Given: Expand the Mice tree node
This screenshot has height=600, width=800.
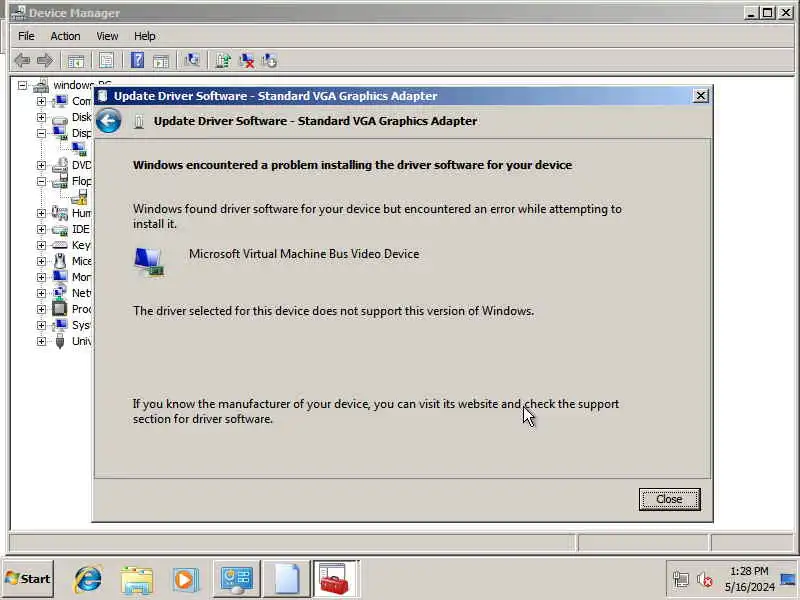Looking at the screenshot, I should tap(41, 261).
